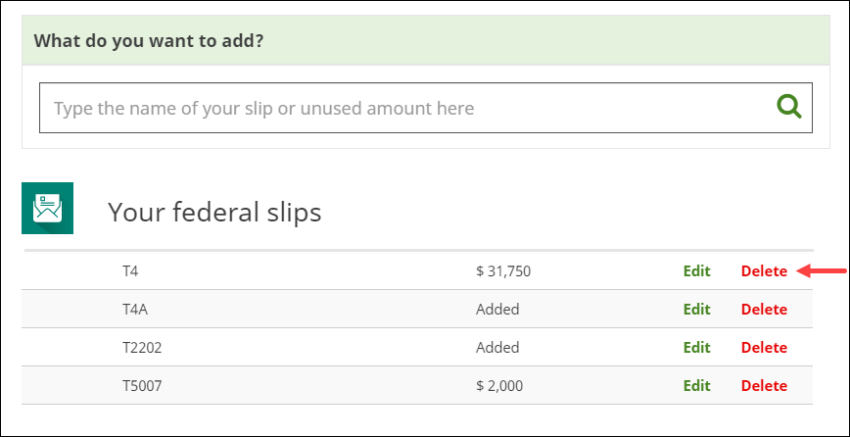
Task: Edit the T4 slip
Action: [696, 271]
